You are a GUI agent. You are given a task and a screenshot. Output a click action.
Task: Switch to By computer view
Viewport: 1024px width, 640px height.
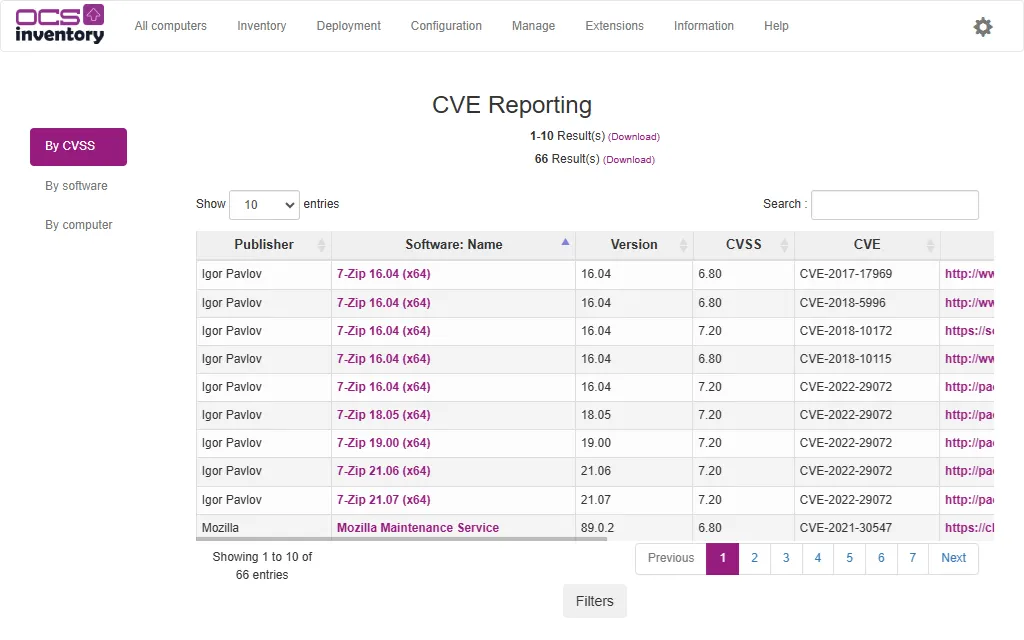coord(78,225)
